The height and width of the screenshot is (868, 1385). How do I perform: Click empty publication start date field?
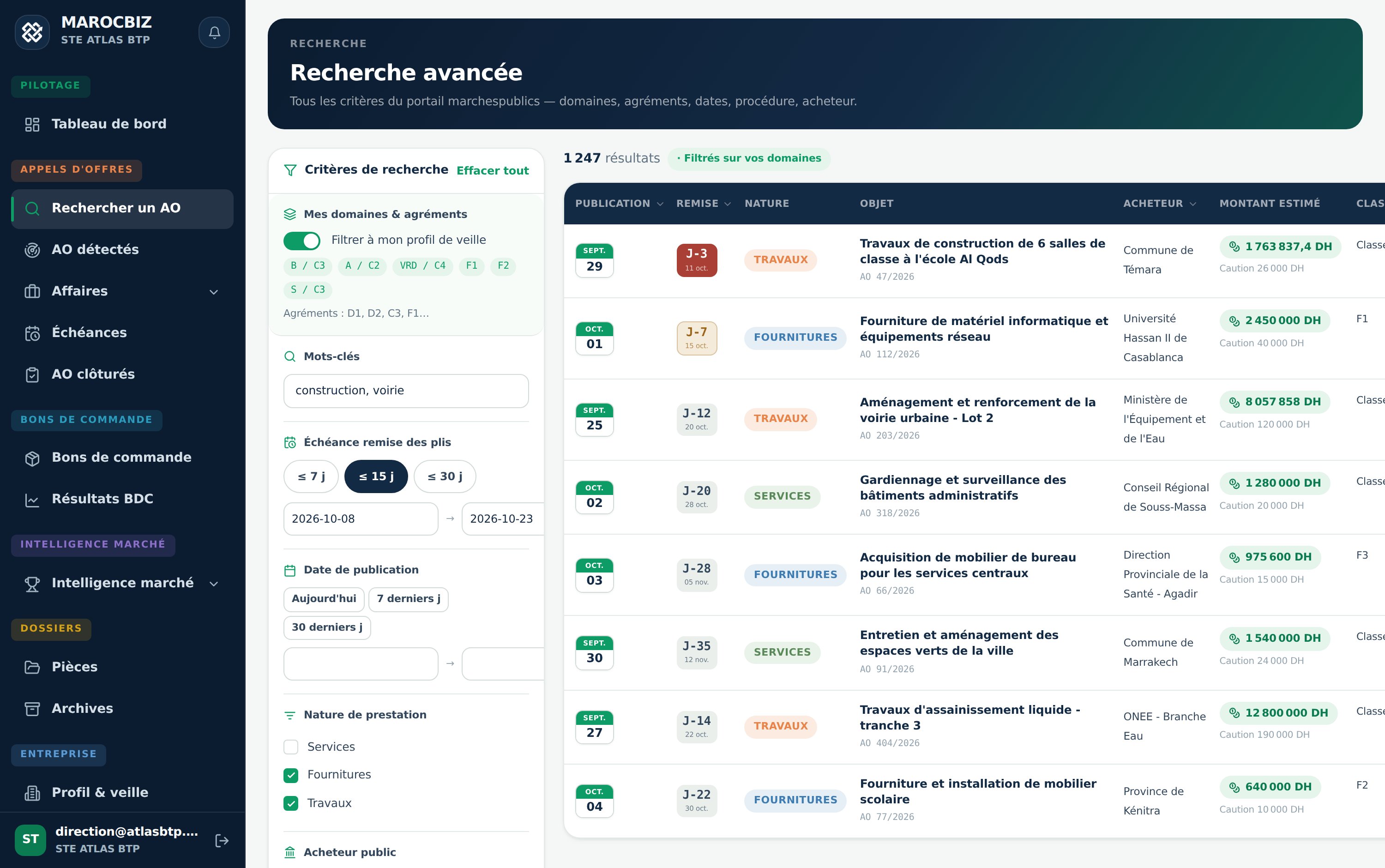click(361, 664)
